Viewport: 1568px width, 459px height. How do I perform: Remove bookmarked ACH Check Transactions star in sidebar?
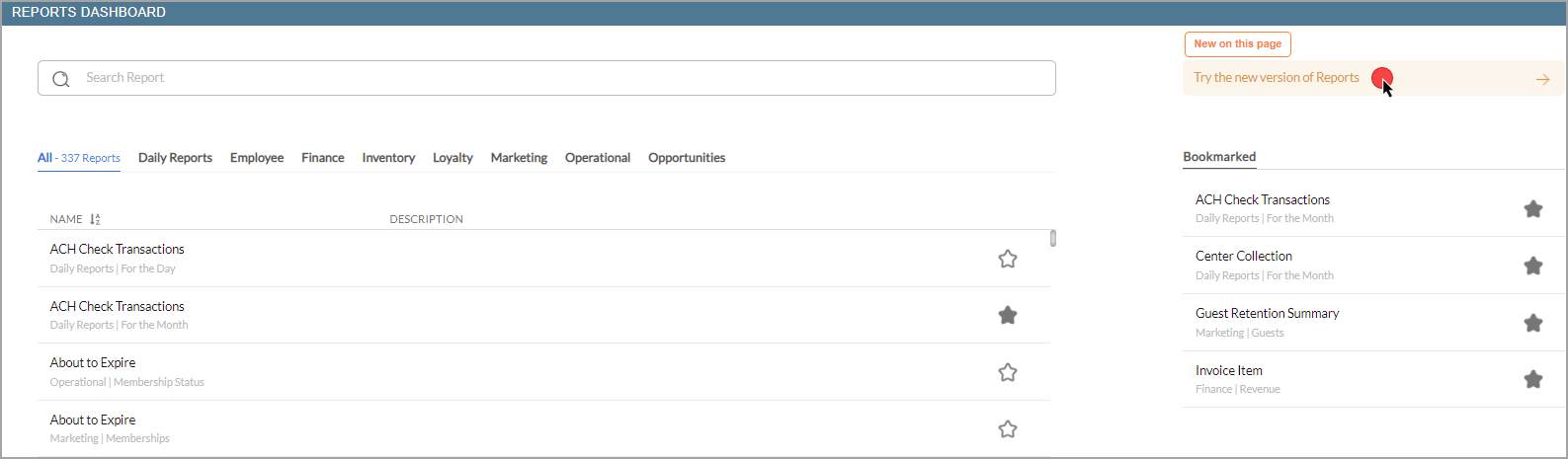1532,208
